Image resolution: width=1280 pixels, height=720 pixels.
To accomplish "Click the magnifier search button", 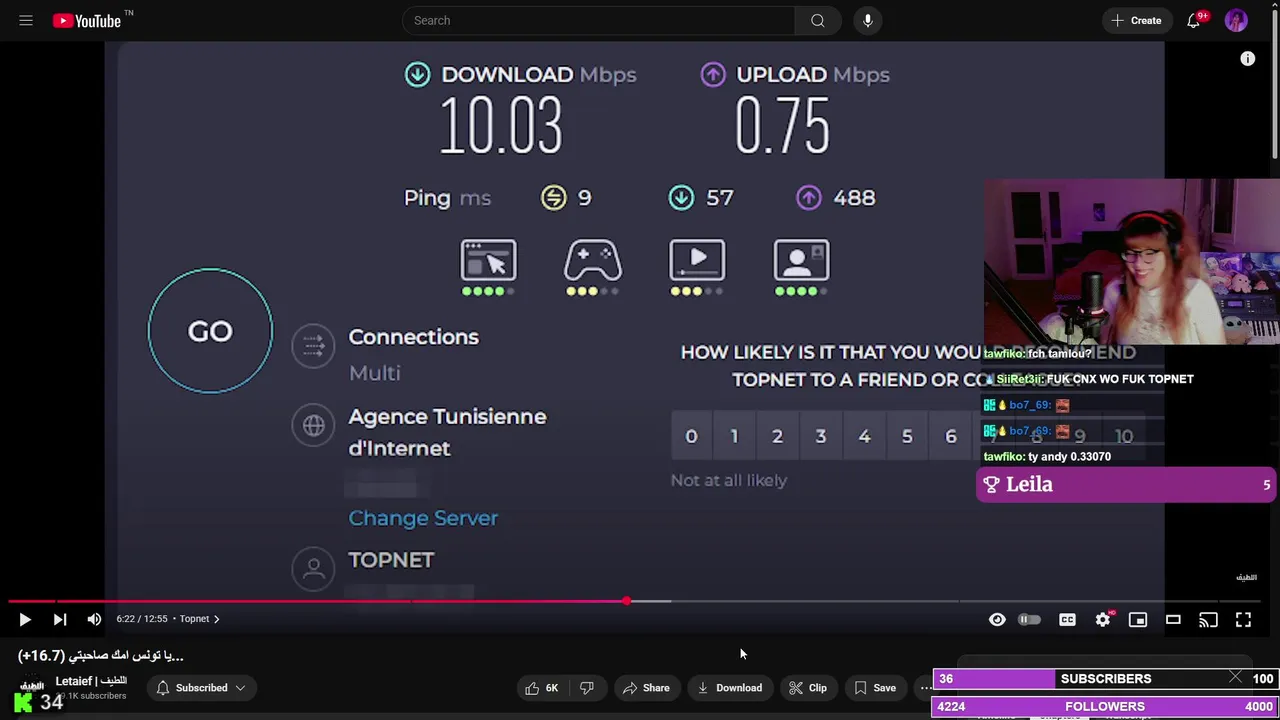I will click(818, 20).
